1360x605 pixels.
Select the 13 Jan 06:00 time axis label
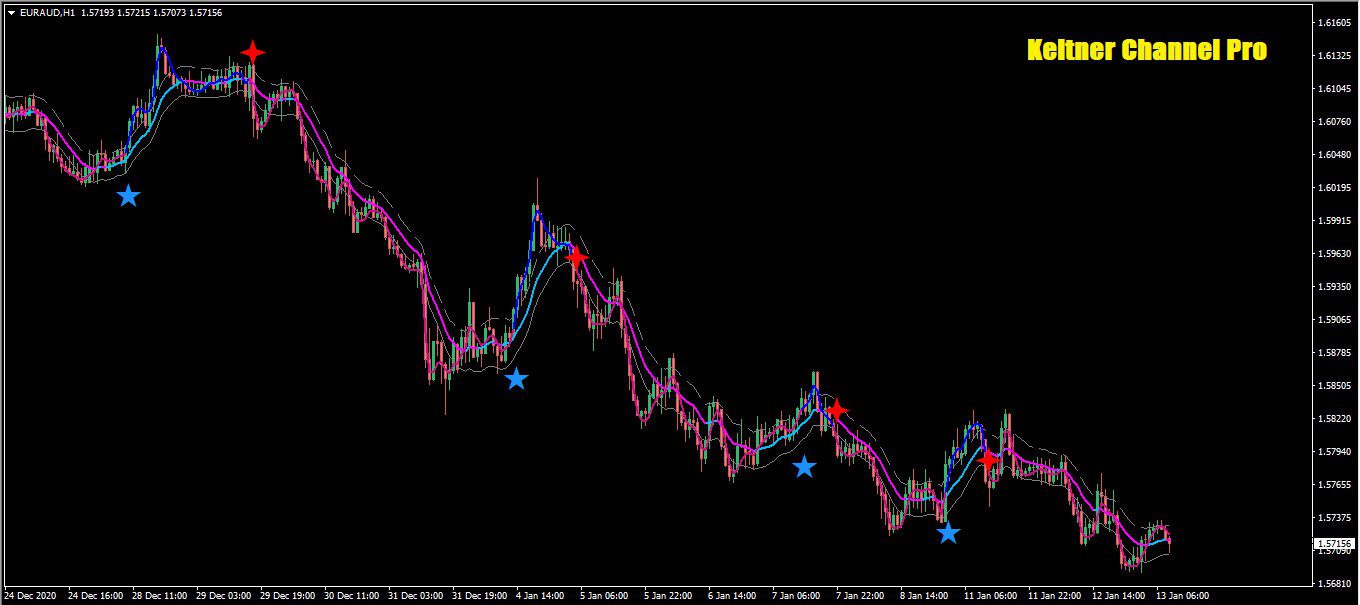coord(1183,595)
